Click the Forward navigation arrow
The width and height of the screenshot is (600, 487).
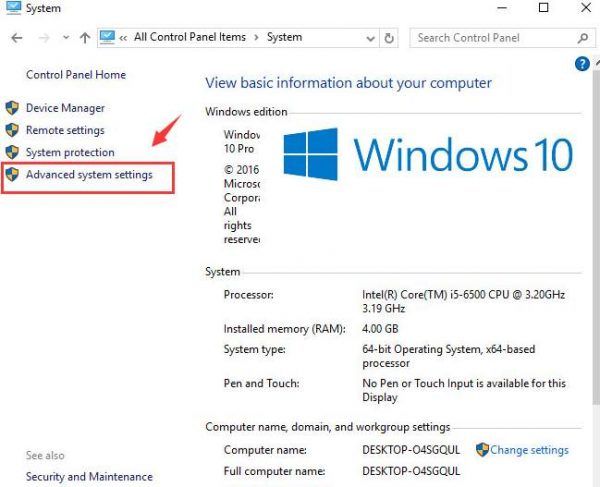[43, 38]
